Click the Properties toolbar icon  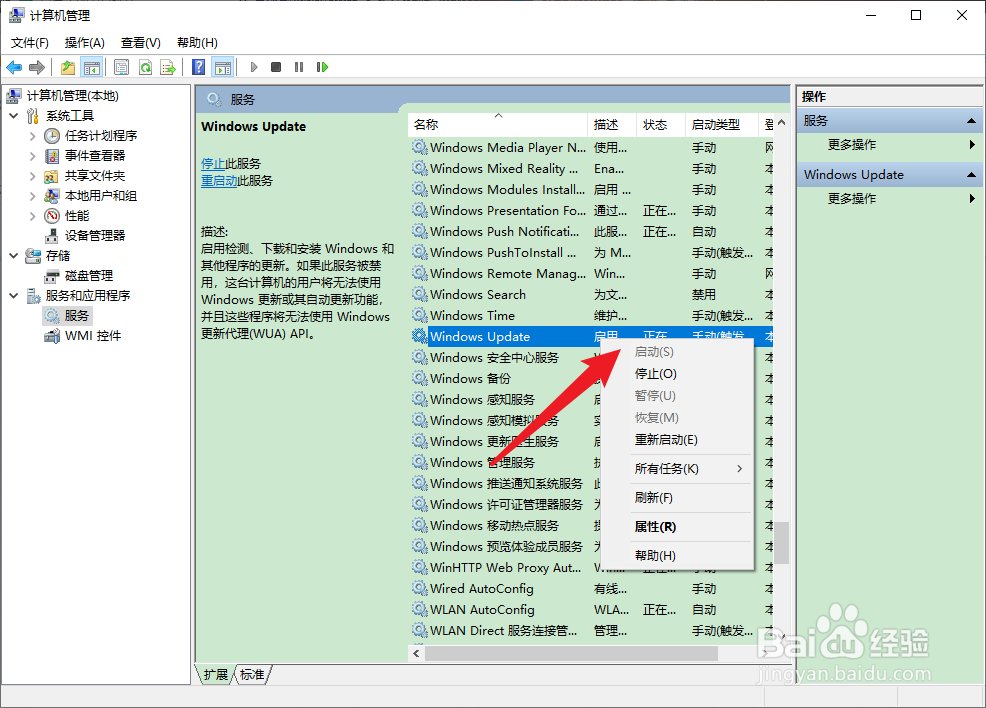(x=121, y=67)
